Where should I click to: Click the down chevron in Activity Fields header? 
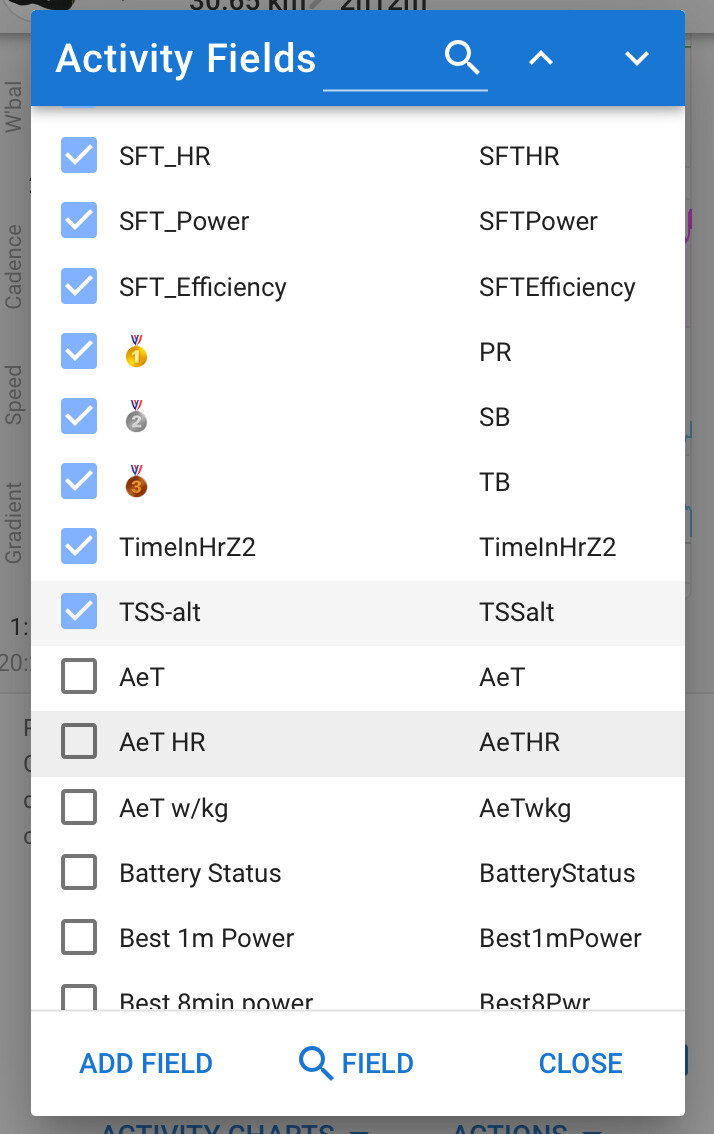[637, 58]
